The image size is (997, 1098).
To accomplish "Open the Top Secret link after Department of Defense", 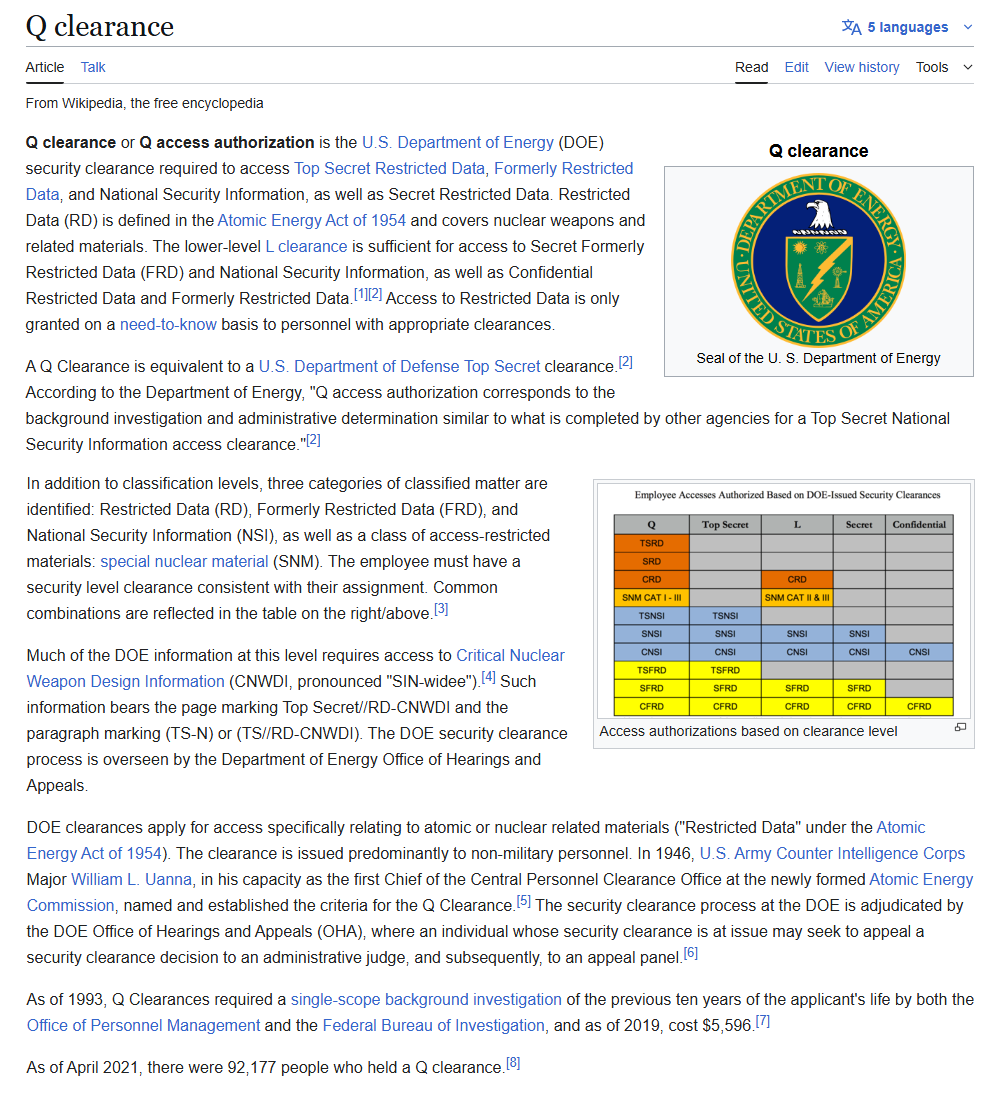I will coord(502,367).
